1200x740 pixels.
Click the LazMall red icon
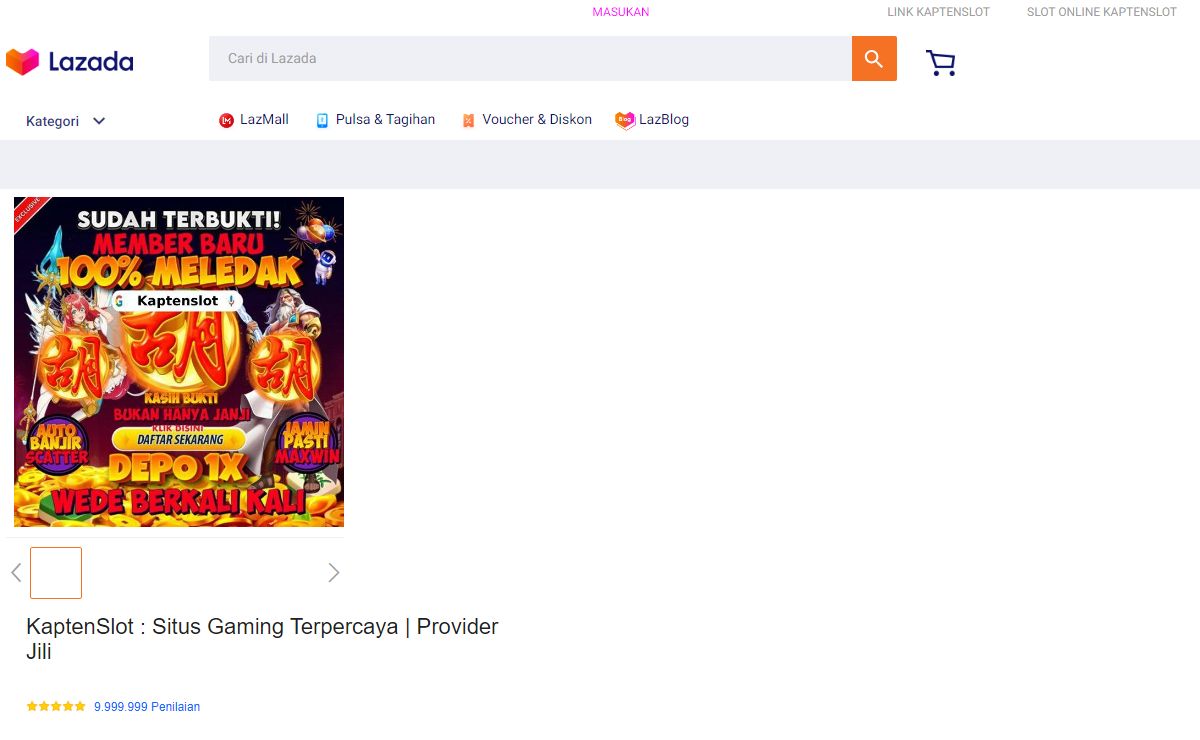(x=226, y=120)
